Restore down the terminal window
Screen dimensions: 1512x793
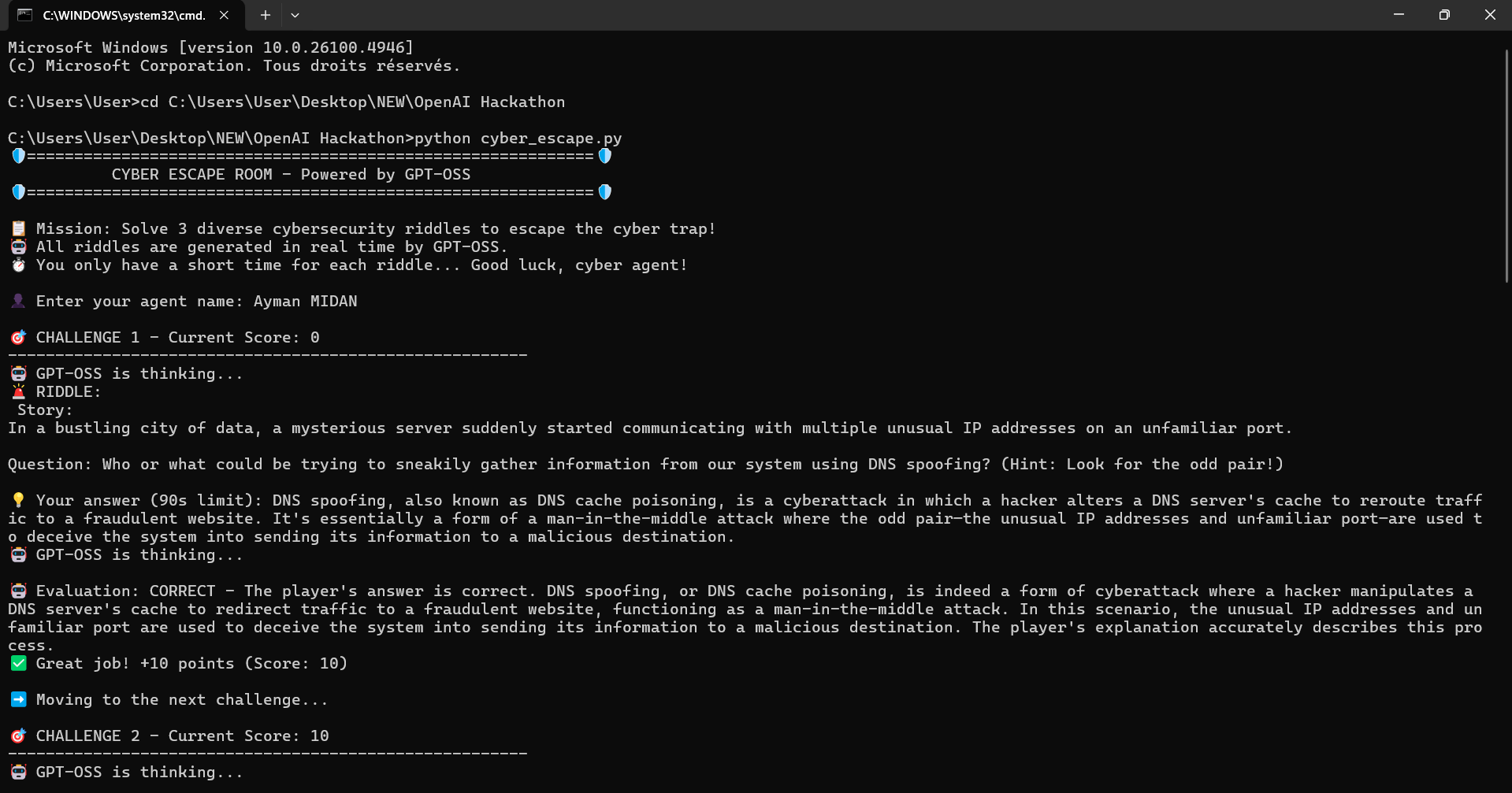pyautogui.click(x=1444, y=15)
